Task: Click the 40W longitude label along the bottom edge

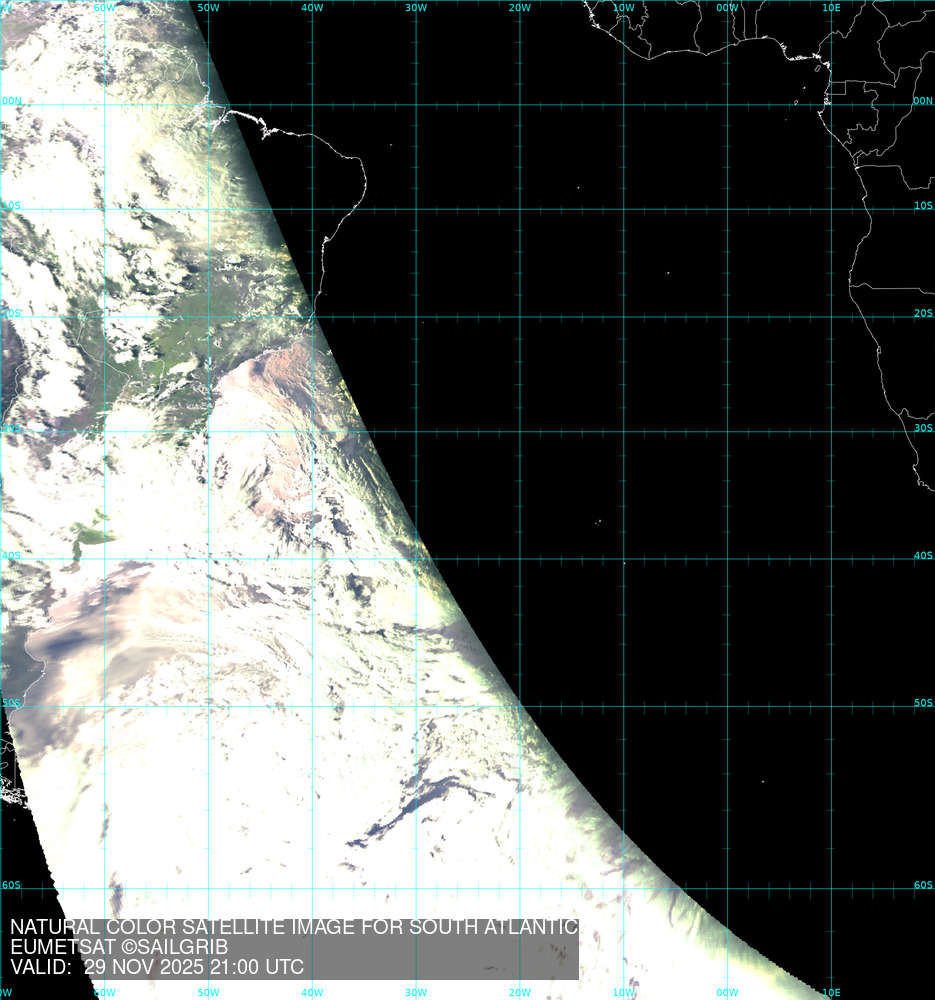Action: click(312, 992)
